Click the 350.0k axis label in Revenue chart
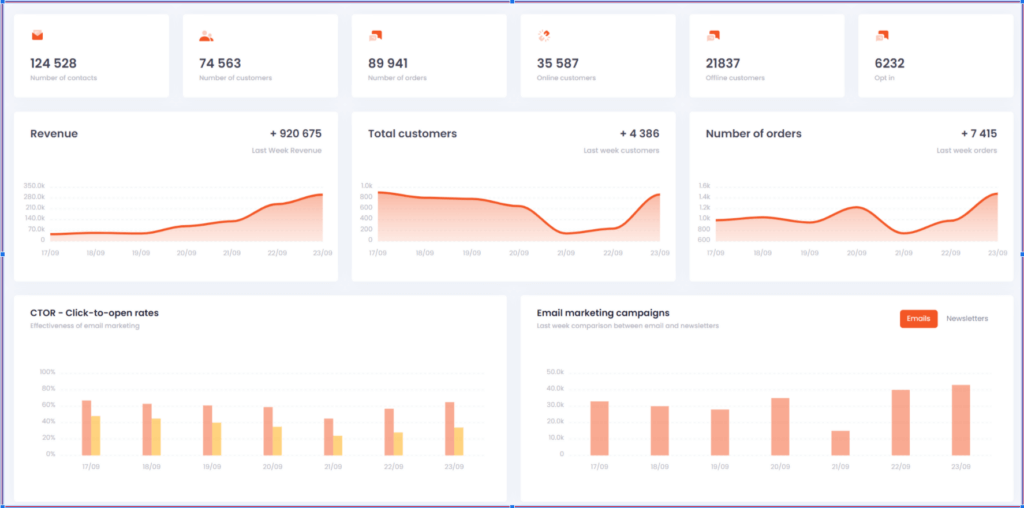 [34, 185]
